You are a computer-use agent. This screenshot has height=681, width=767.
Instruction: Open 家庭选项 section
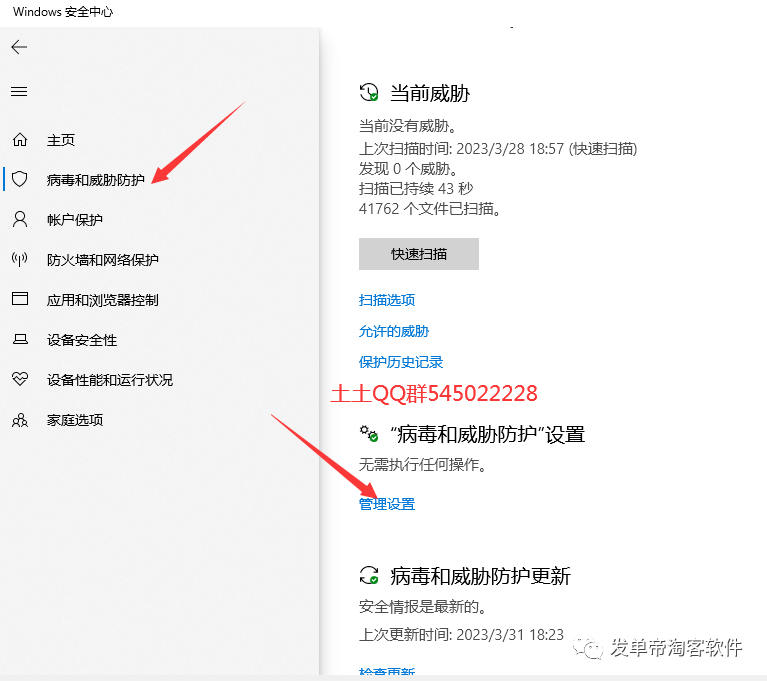[x=75, y=420]
